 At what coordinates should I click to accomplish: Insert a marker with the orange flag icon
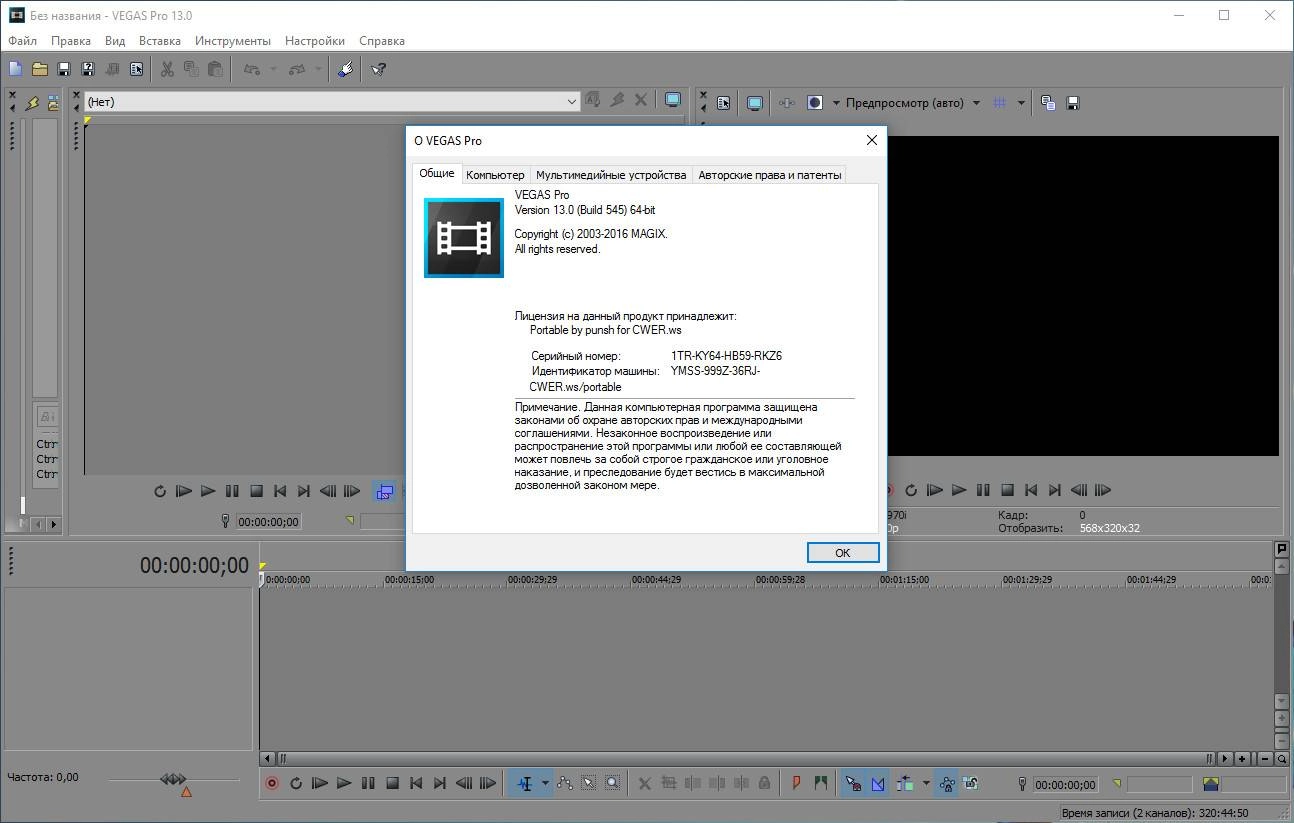tap(797, 784)
